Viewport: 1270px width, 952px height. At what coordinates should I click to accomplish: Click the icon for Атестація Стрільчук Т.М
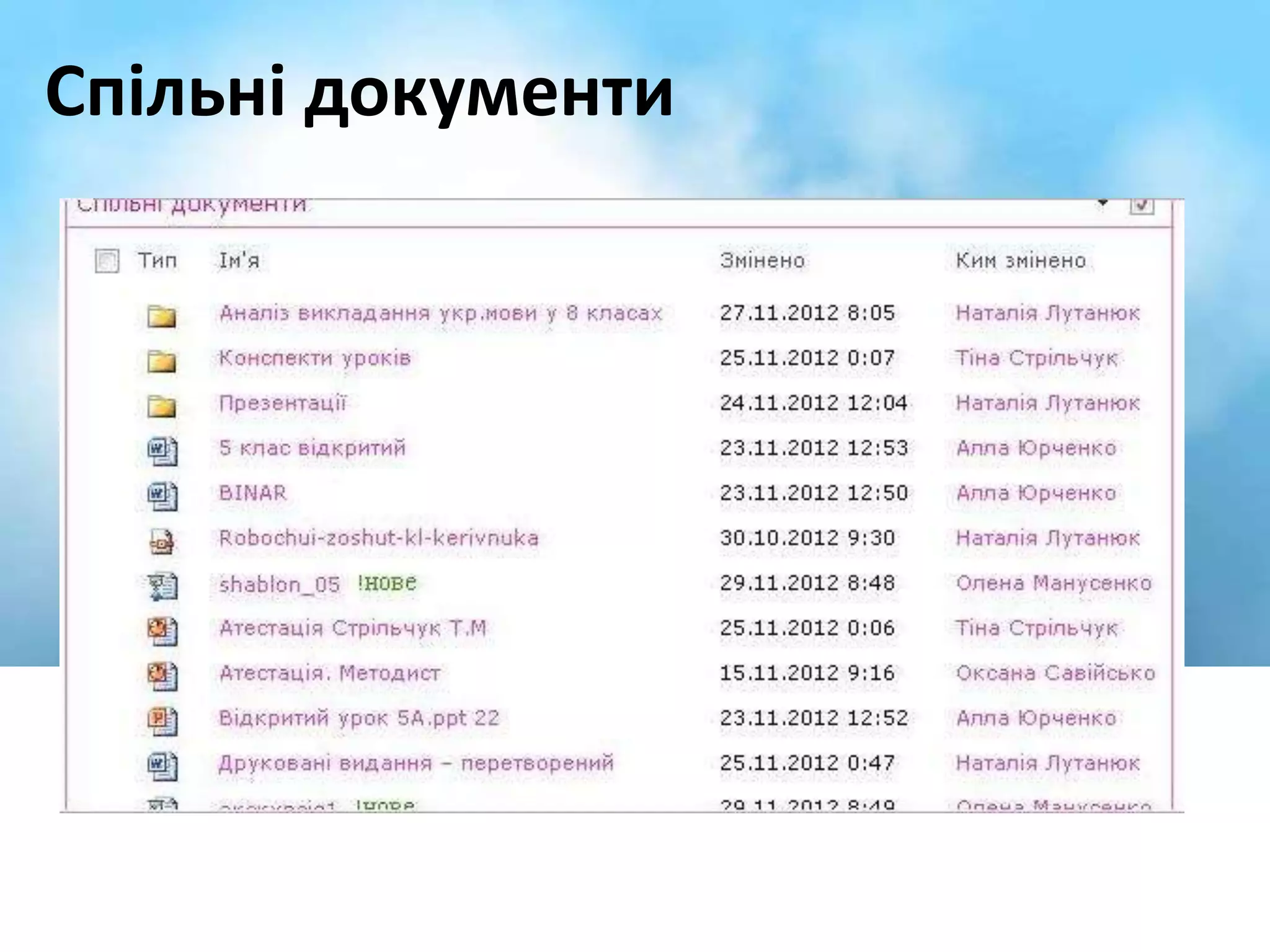[x=162, y=631]
